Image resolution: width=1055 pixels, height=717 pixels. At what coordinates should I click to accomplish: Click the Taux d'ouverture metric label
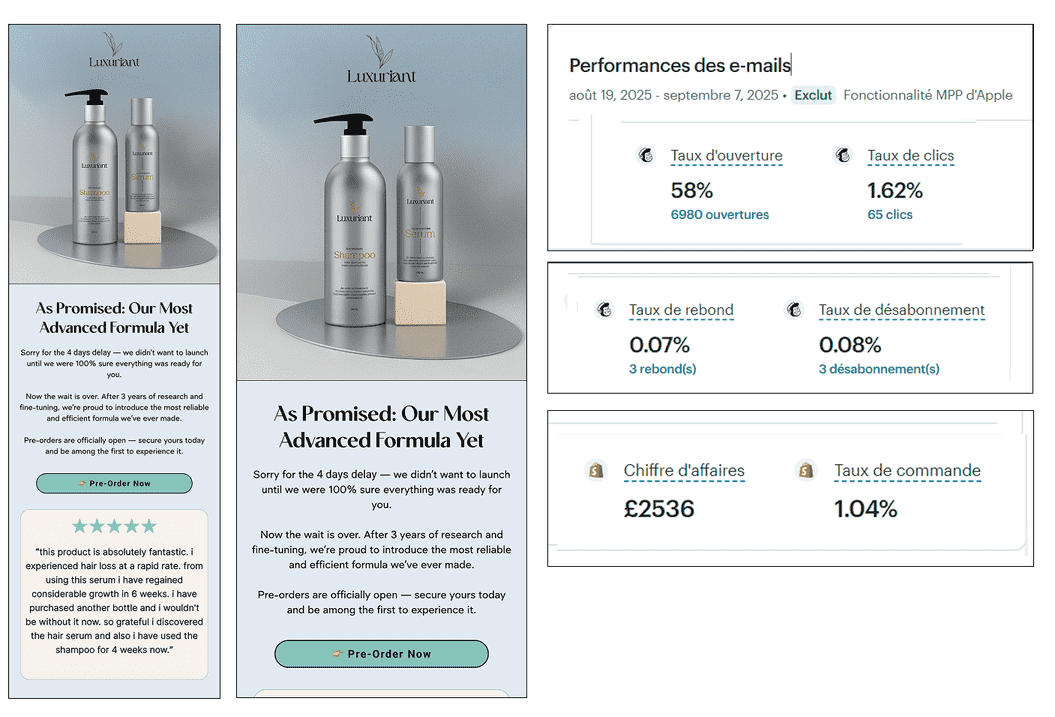(x=726, y=156)
